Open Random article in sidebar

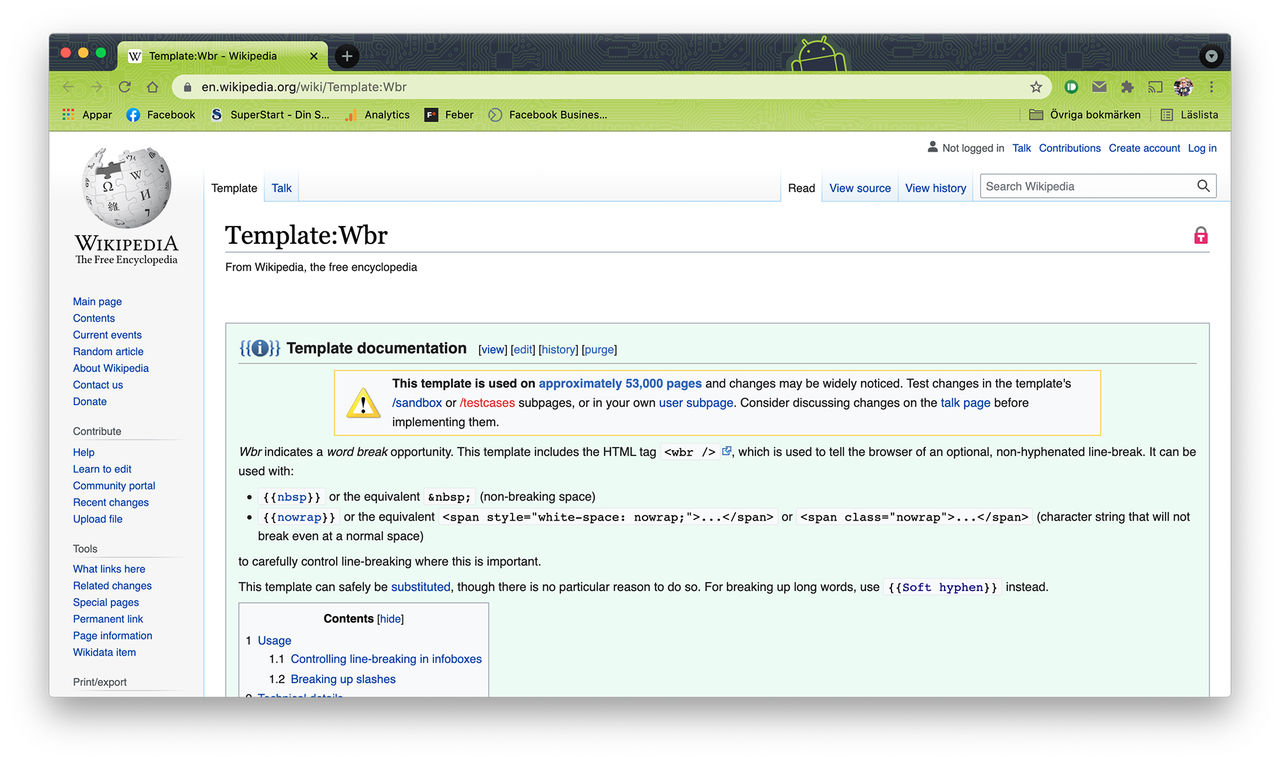[108, 352]
